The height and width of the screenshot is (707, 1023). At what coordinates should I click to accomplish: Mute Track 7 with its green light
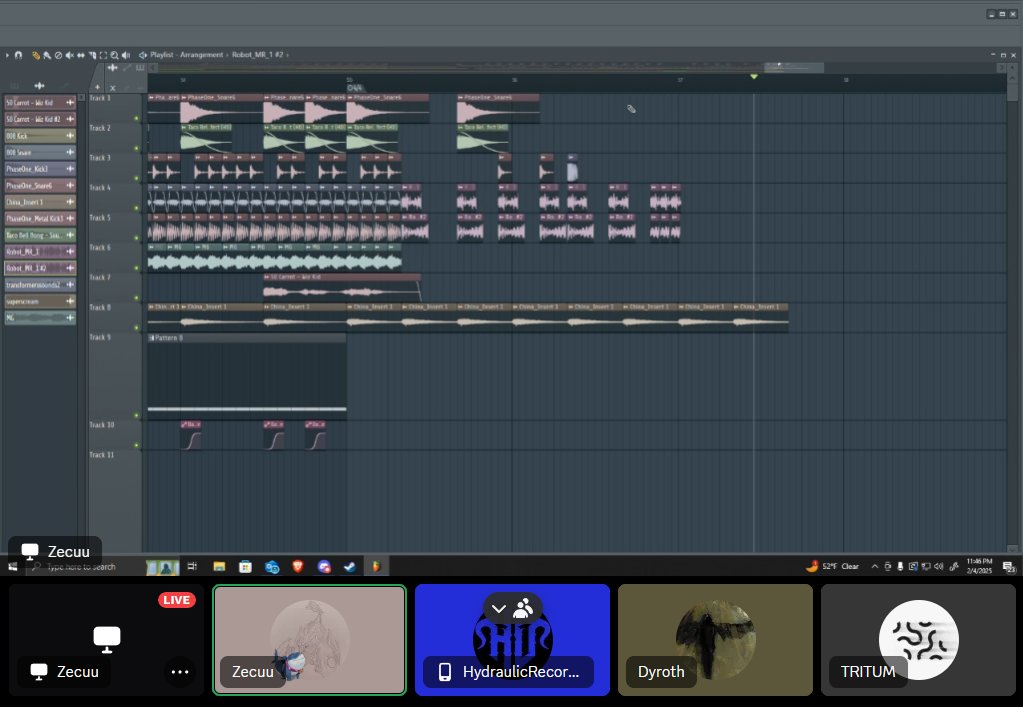coord(136,298)
